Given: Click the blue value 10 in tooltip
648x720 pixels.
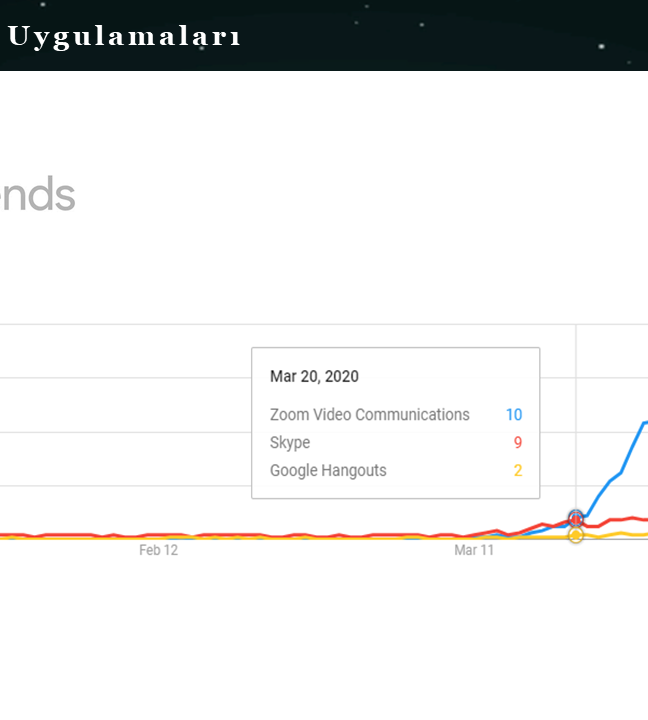Looking at the screenshot, I should (x=514, y=415).
